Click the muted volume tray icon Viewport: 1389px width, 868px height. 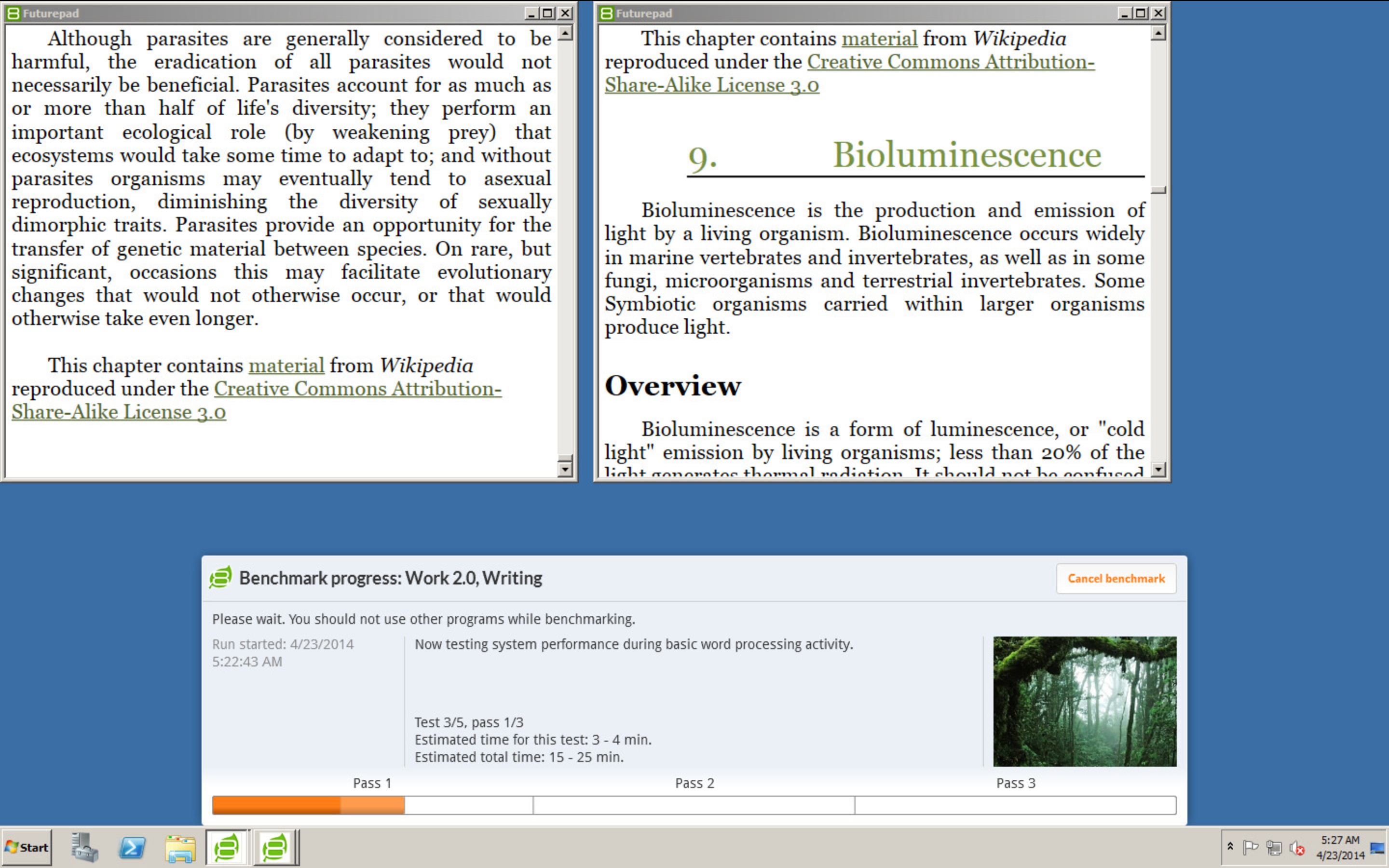click(x=1296, y=847)
